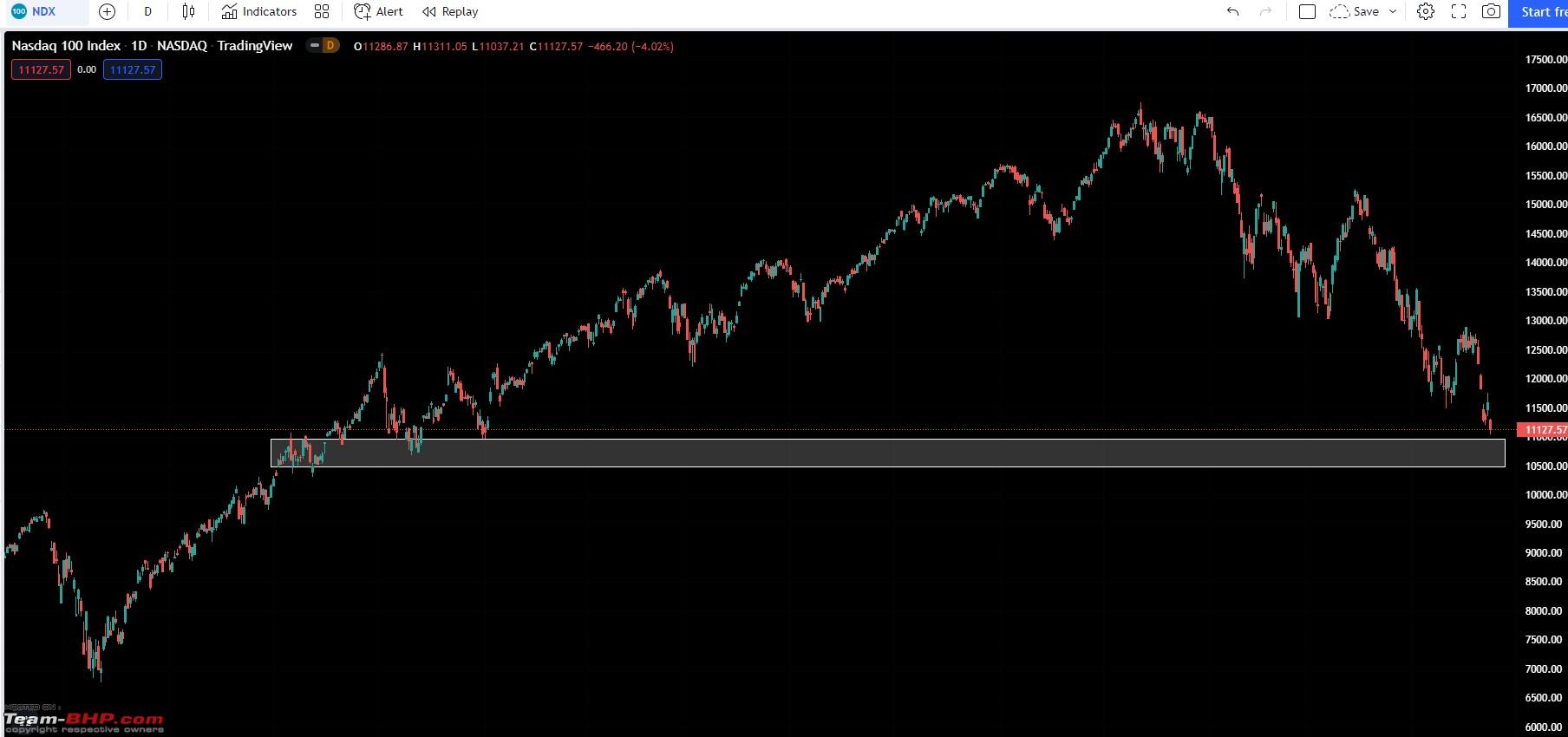Open the Indicators dialog

(258, 11)
